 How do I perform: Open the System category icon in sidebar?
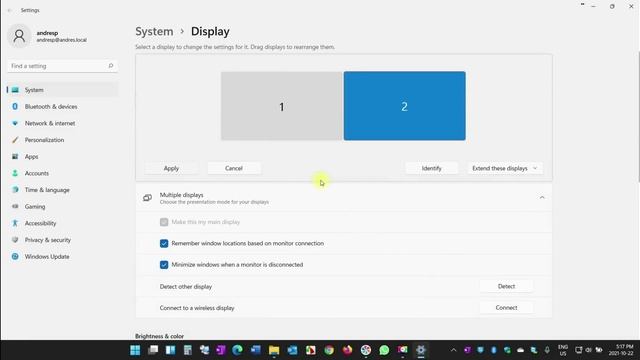(x=15, y=90)
